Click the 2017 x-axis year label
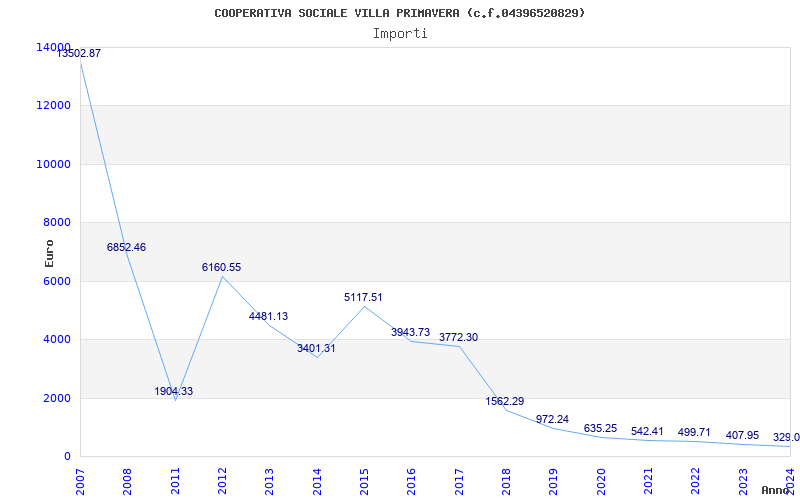 459,482
